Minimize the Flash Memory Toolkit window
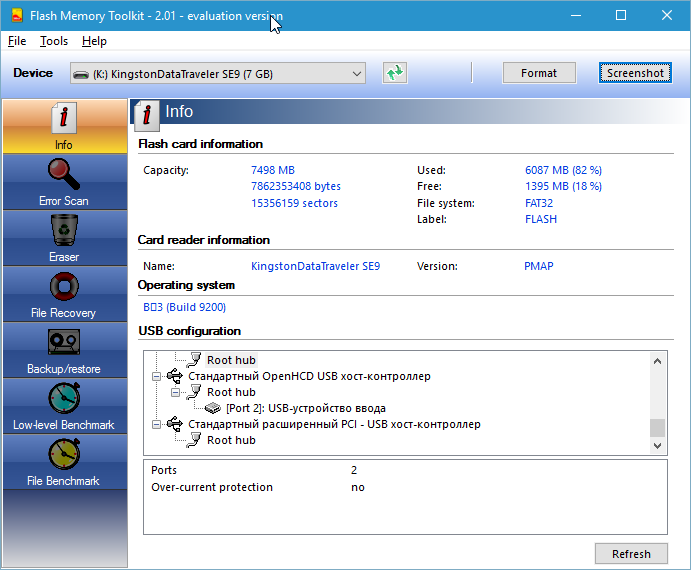Image resolution: width=691 pixels, height=570 pixels. click(x=576, y=15)
